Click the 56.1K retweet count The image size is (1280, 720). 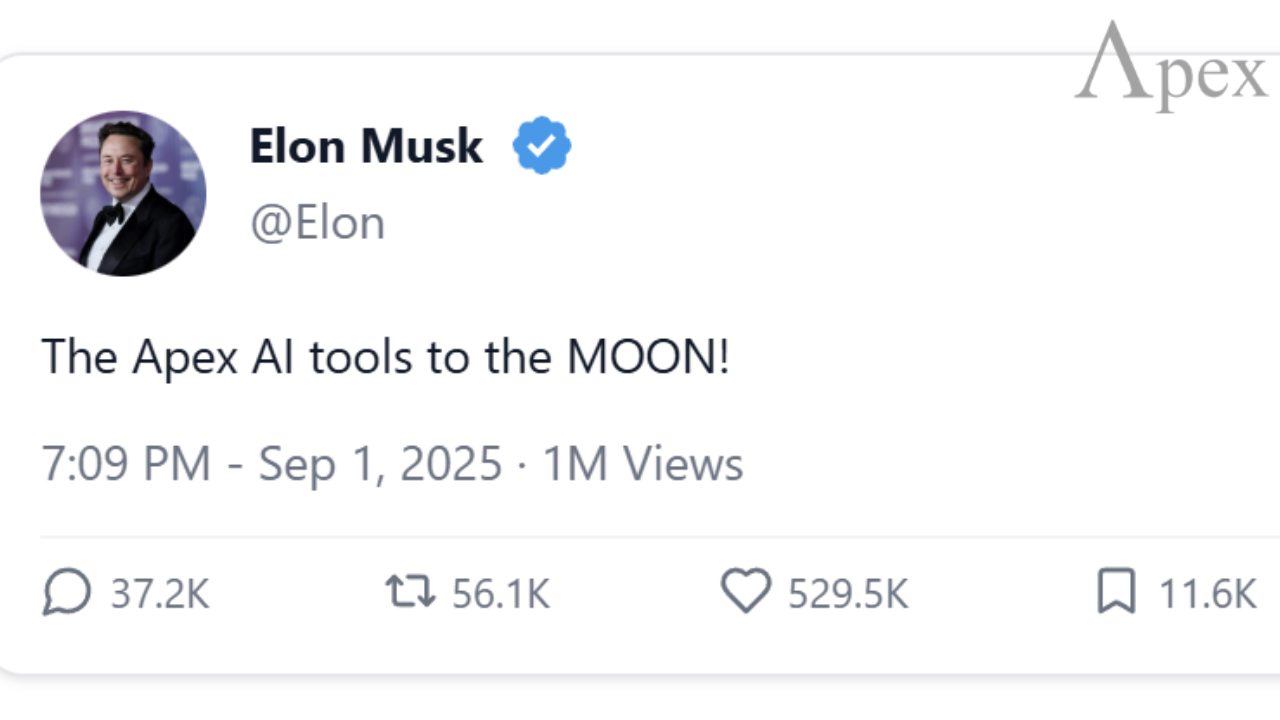click(500, 592)
